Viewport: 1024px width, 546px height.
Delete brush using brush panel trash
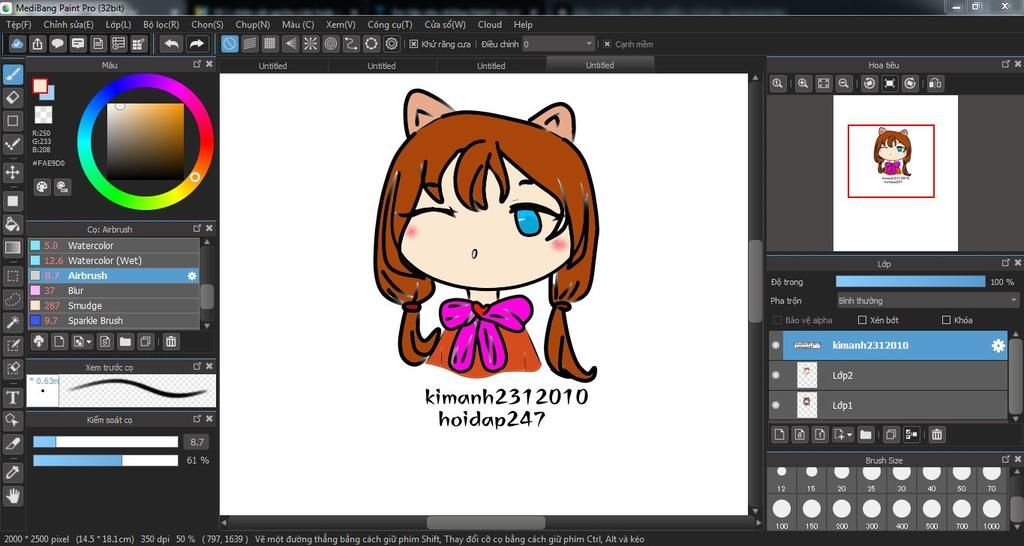pyautogui.click(x=170, y=341)
